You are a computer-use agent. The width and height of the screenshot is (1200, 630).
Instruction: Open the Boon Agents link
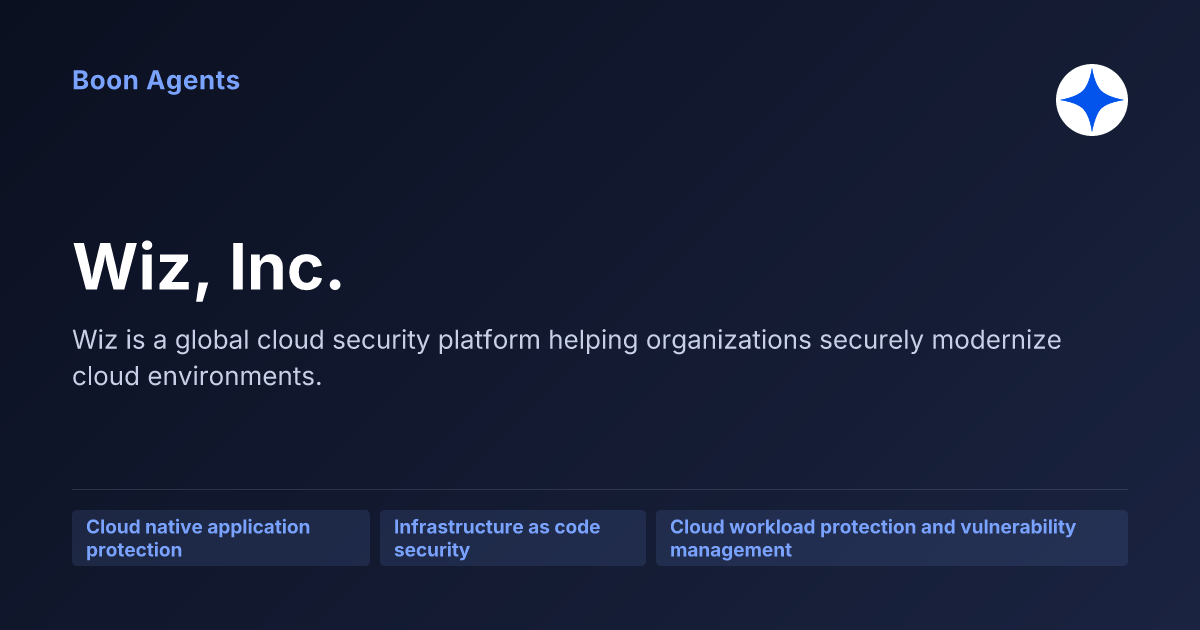click(x=156, y=81)
